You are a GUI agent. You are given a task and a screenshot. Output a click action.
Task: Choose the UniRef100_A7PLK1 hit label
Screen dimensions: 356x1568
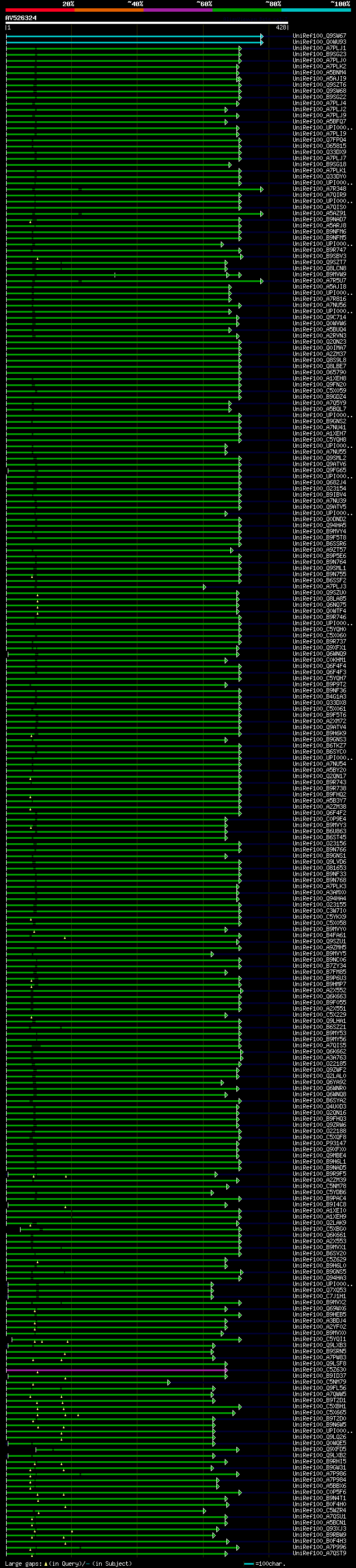[319, 171]
